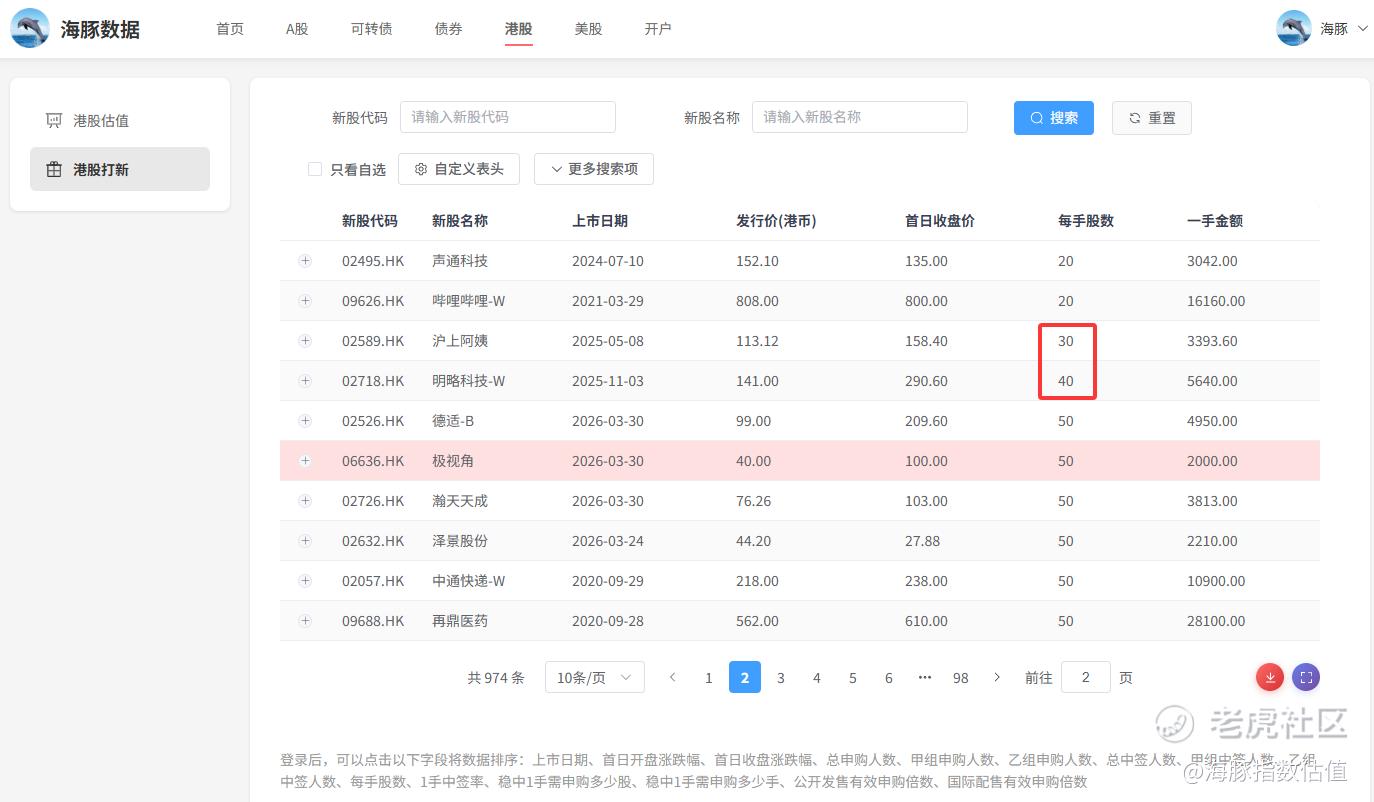
Task: Go to the next page arrow
Action: tap(997, 677)
